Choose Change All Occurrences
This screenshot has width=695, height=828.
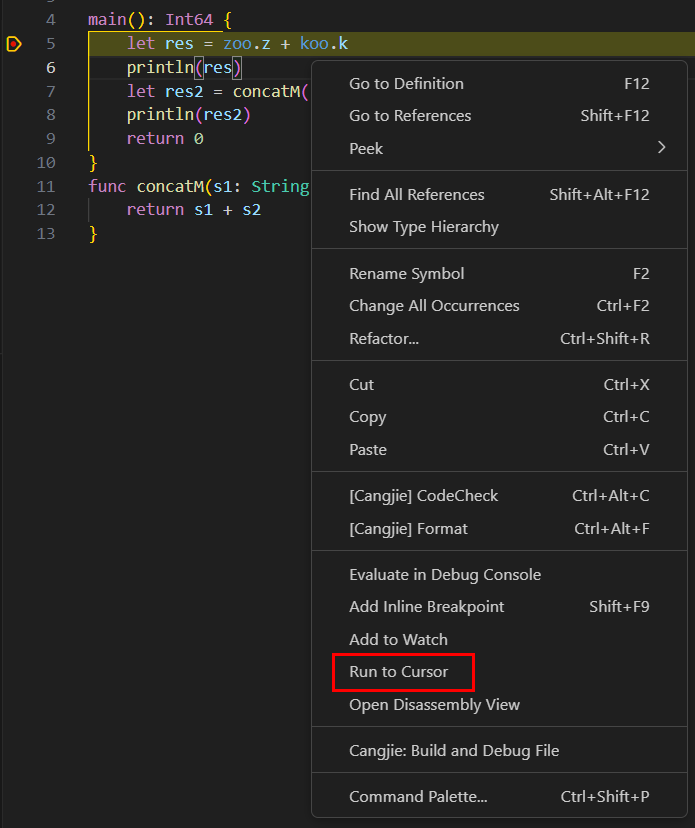(434, 306)
